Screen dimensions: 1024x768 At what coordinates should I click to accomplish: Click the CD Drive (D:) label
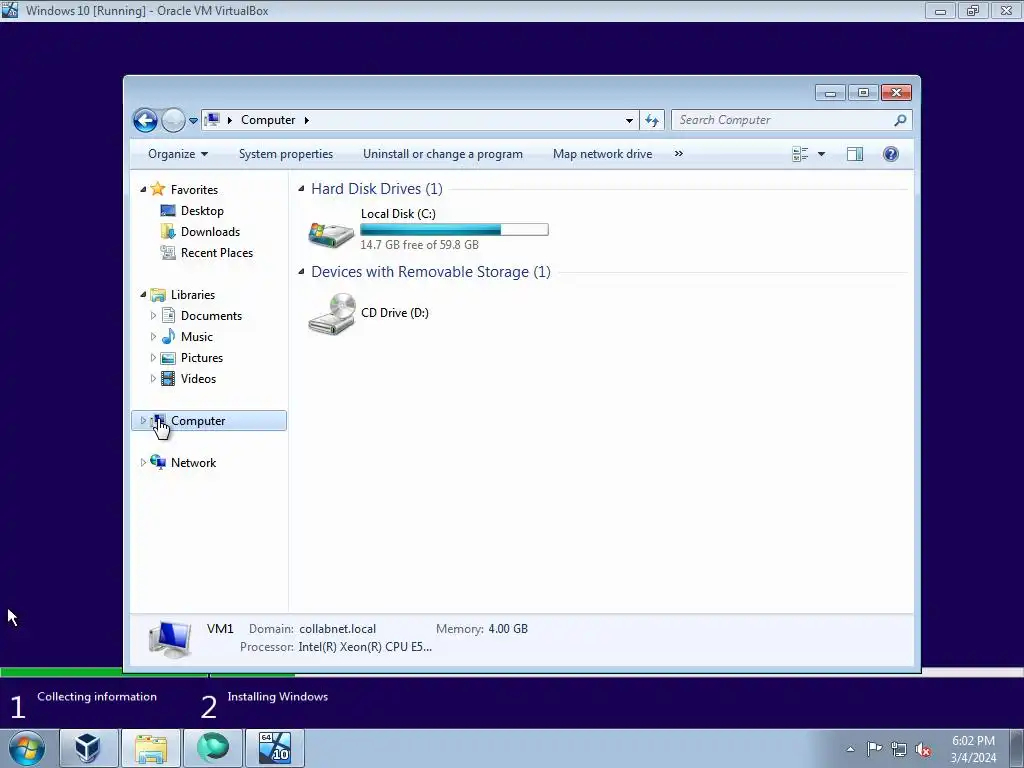[394, 313]
